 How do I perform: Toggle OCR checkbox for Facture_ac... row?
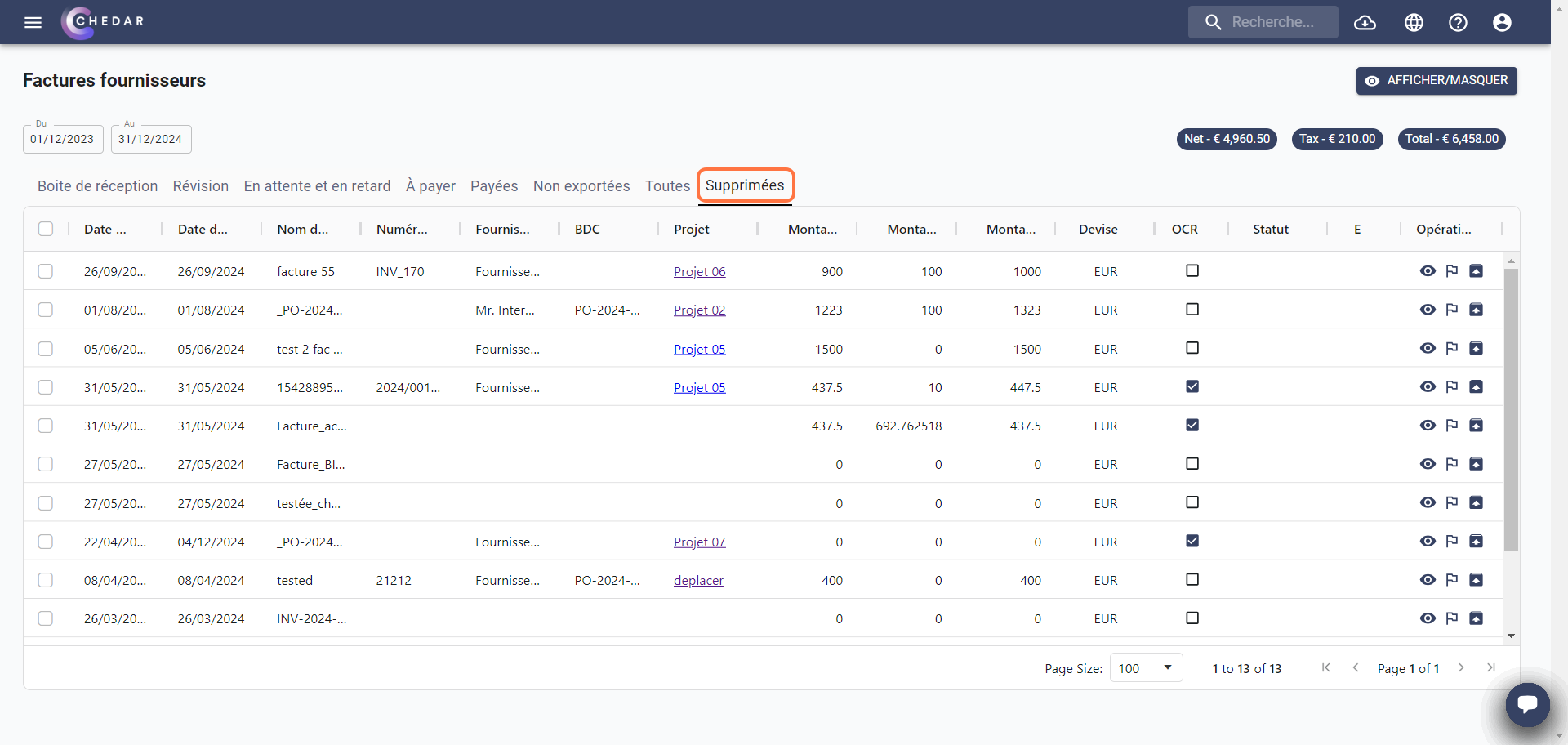coord(1192,425)
